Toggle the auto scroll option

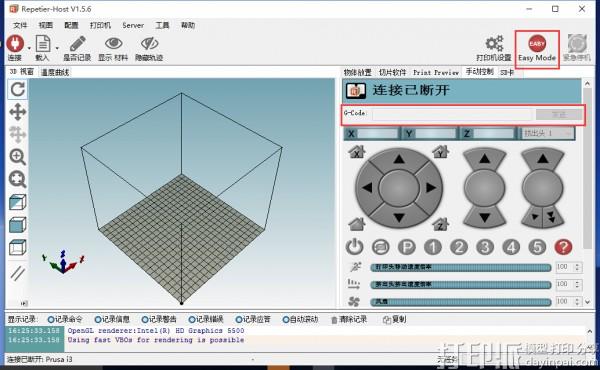tap(300, 319)
